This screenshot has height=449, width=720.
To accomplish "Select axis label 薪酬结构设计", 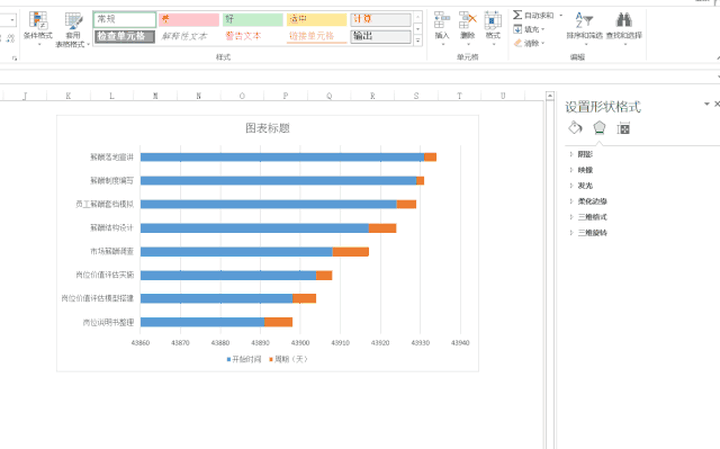I will coord(112,228).
